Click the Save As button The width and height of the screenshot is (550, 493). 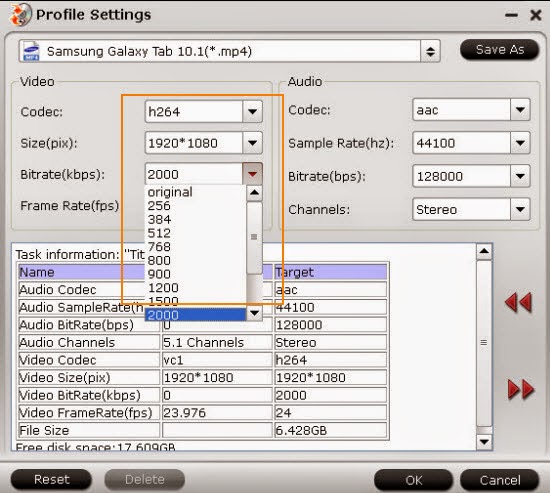point(499,49)
